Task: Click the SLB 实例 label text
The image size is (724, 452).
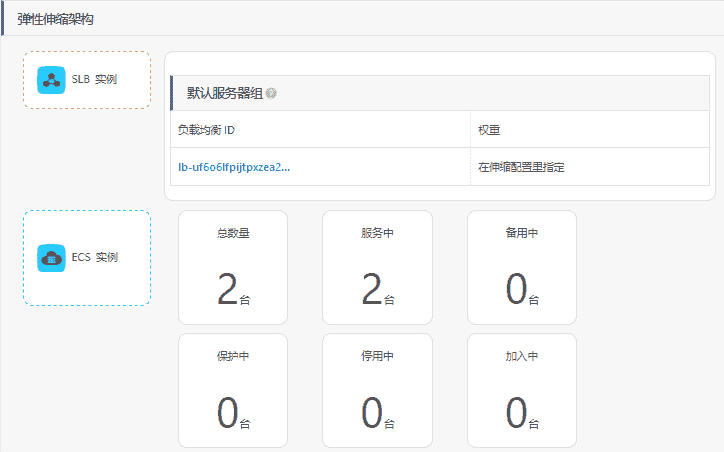Action: tap(94, 79)
